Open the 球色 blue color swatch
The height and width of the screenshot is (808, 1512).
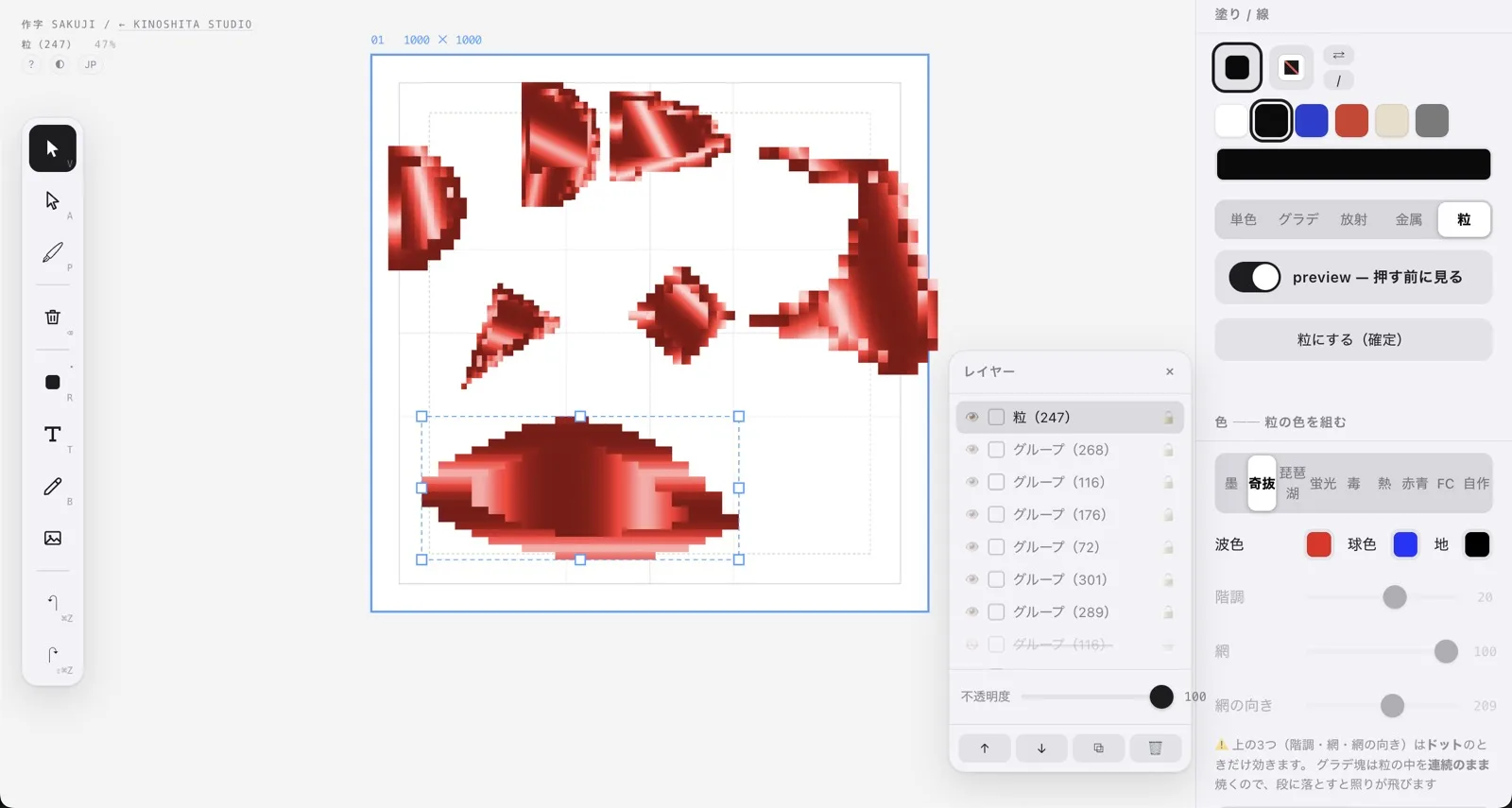[1405, 544]
